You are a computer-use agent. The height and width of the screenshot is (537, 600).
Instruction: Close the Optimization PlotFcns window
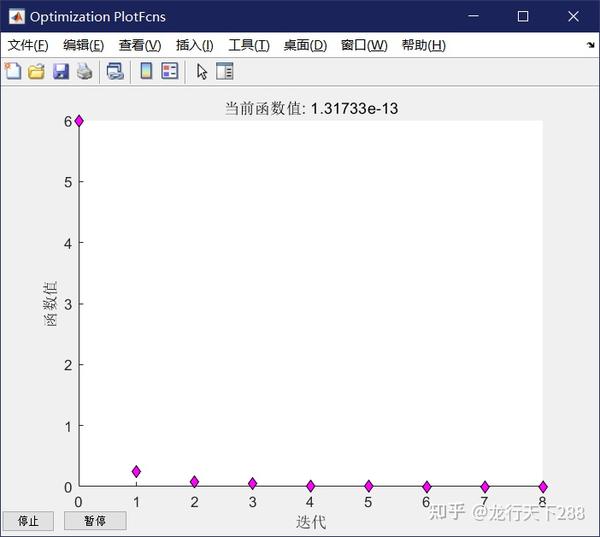573,16
